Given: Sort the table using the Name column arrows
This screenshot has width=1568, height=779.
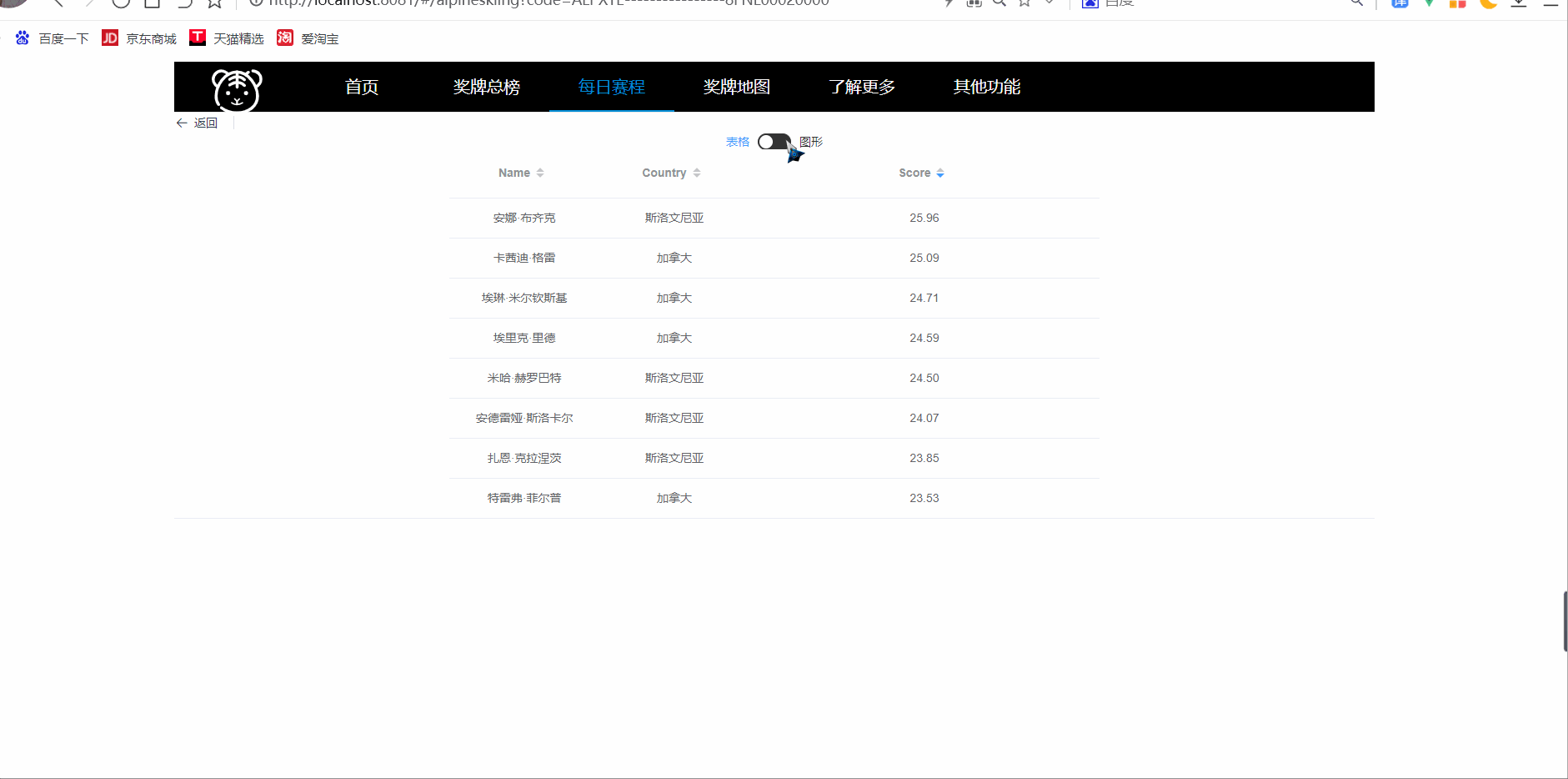Looking at the screenshot, I should (540, 173).
